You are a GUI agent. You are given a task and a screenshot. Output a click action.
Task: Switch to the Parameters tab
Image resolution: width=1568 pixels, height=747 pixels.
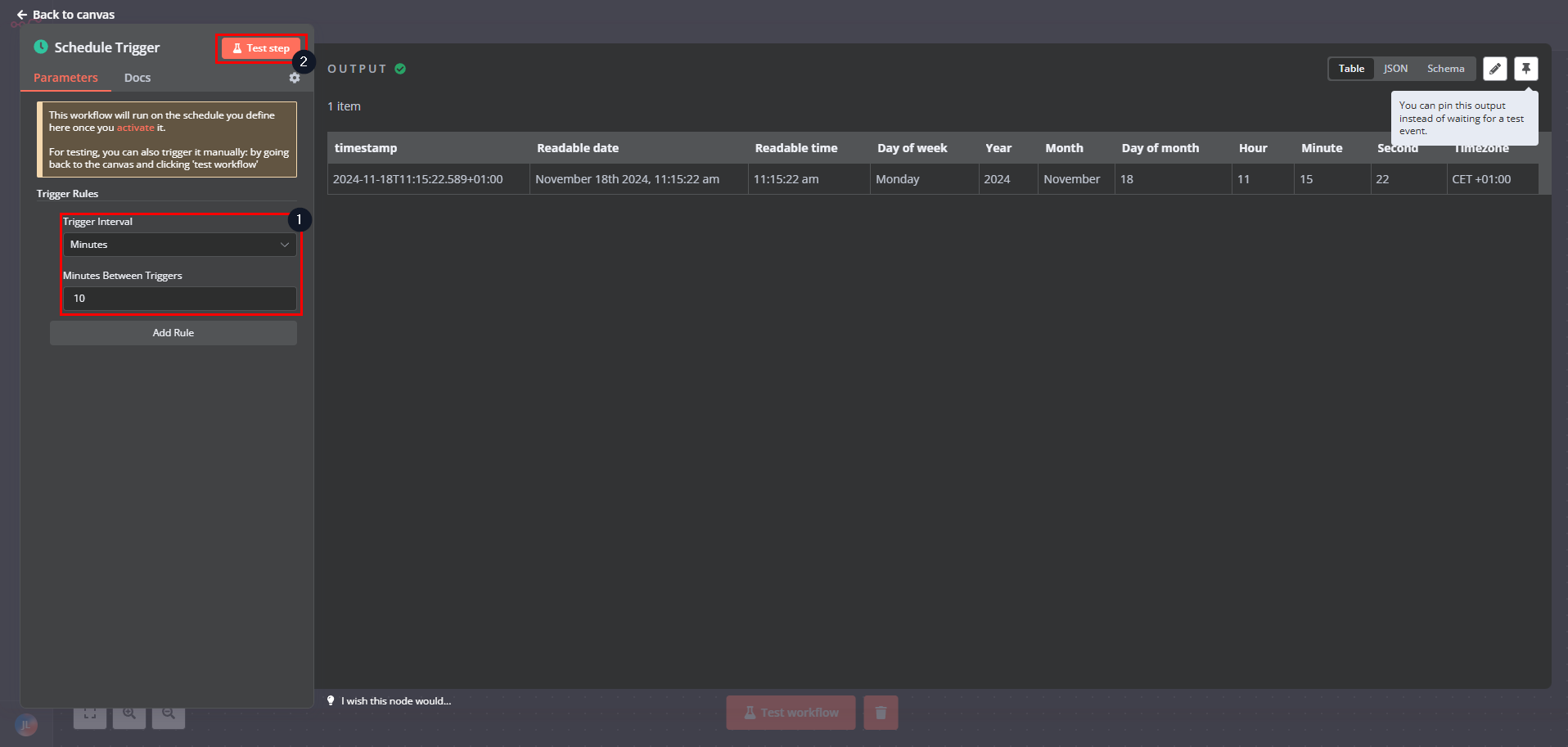pyautogui.click(x=65, y=78)
